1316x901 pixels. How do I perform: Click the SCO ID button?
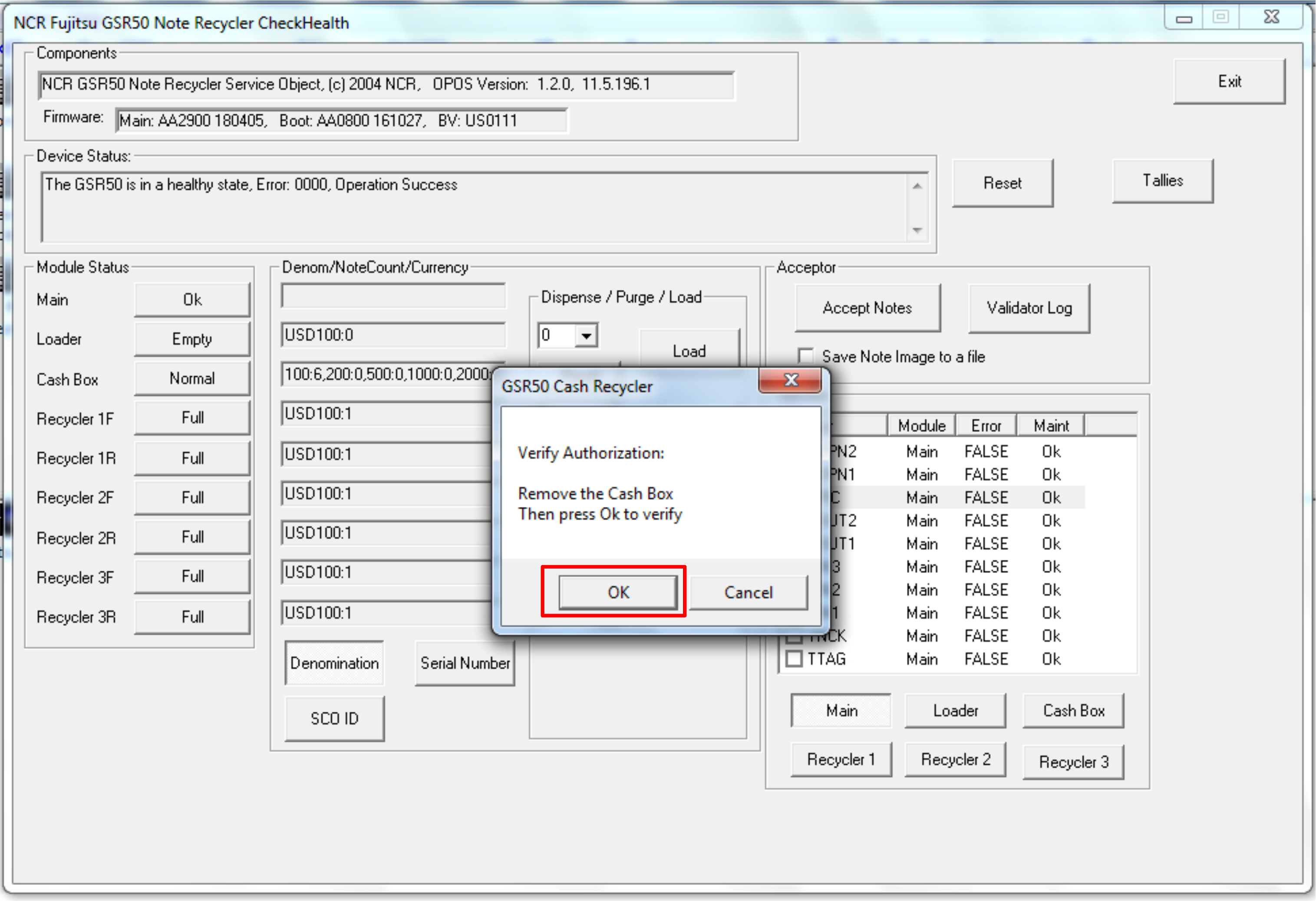pos(334,718)
